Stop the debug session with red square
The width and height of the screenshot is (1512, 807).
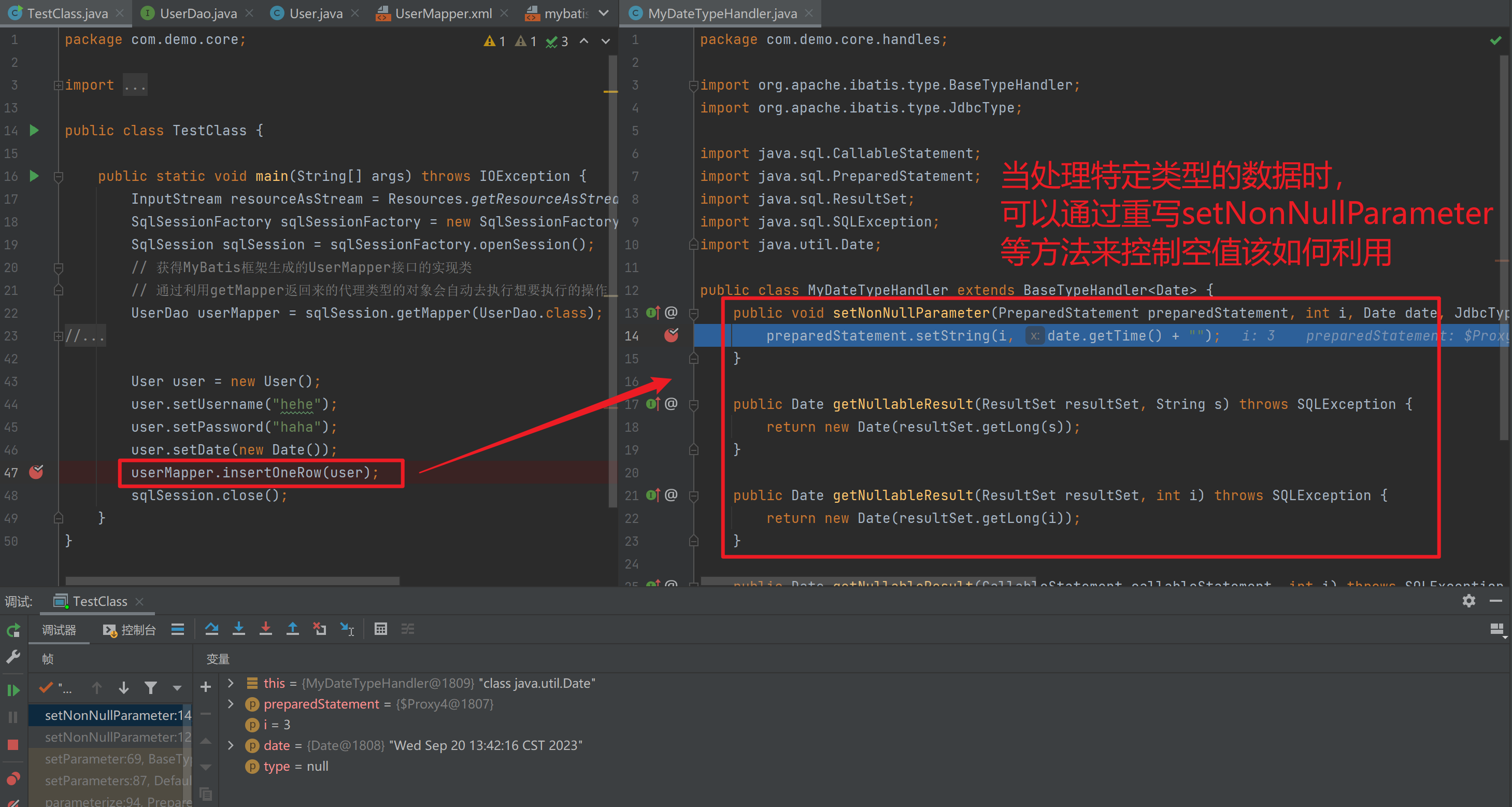[13, 744]
